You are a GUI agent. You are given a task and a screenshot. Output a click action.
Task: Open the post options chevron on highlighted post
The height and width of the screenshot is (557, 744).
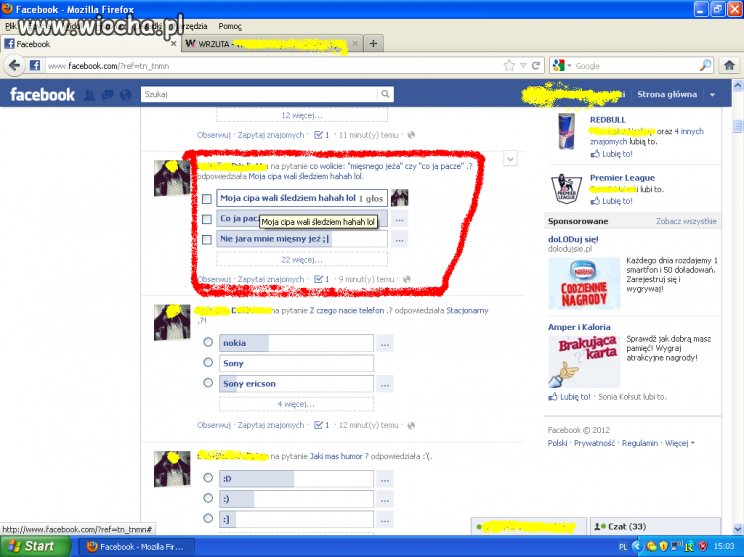click(x=510, y=159)
